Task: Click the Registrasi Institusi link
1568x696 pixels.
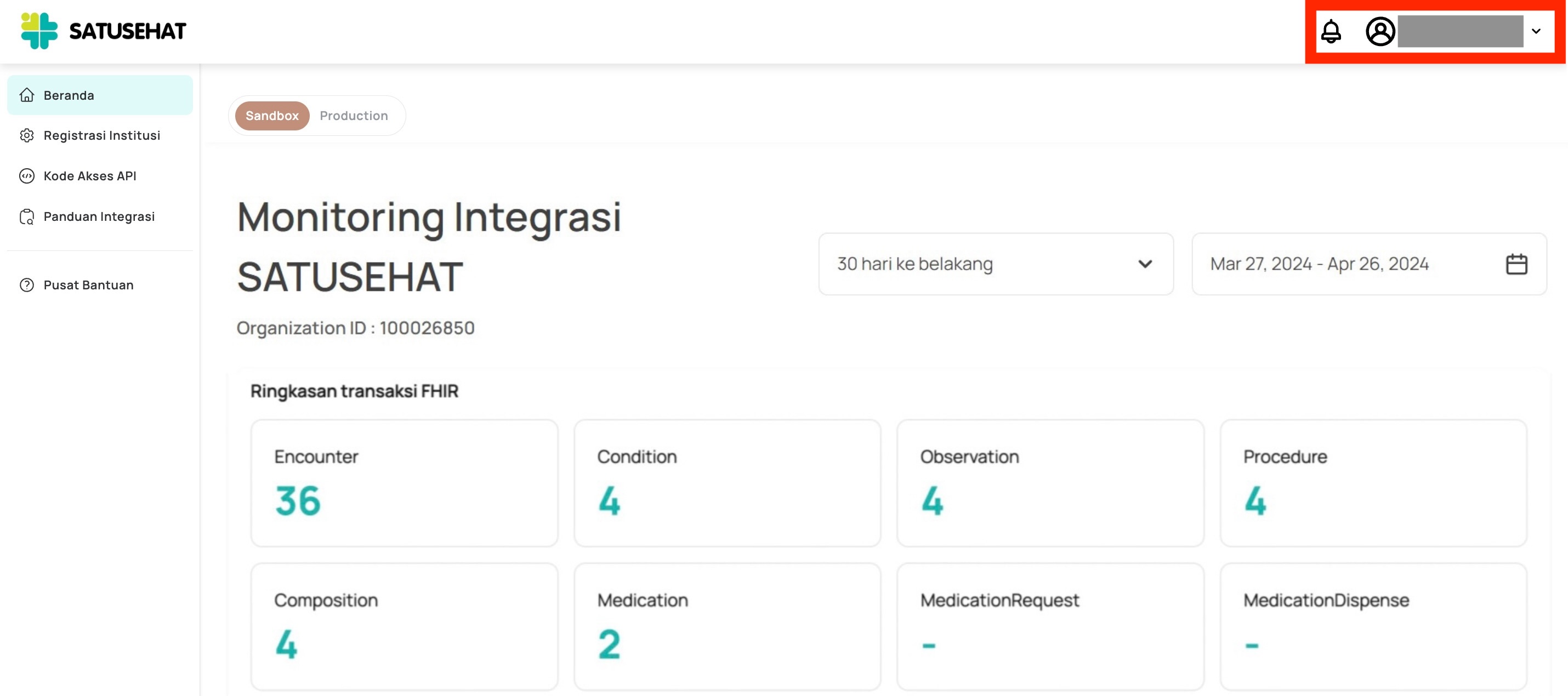Action: click(101, 135)
